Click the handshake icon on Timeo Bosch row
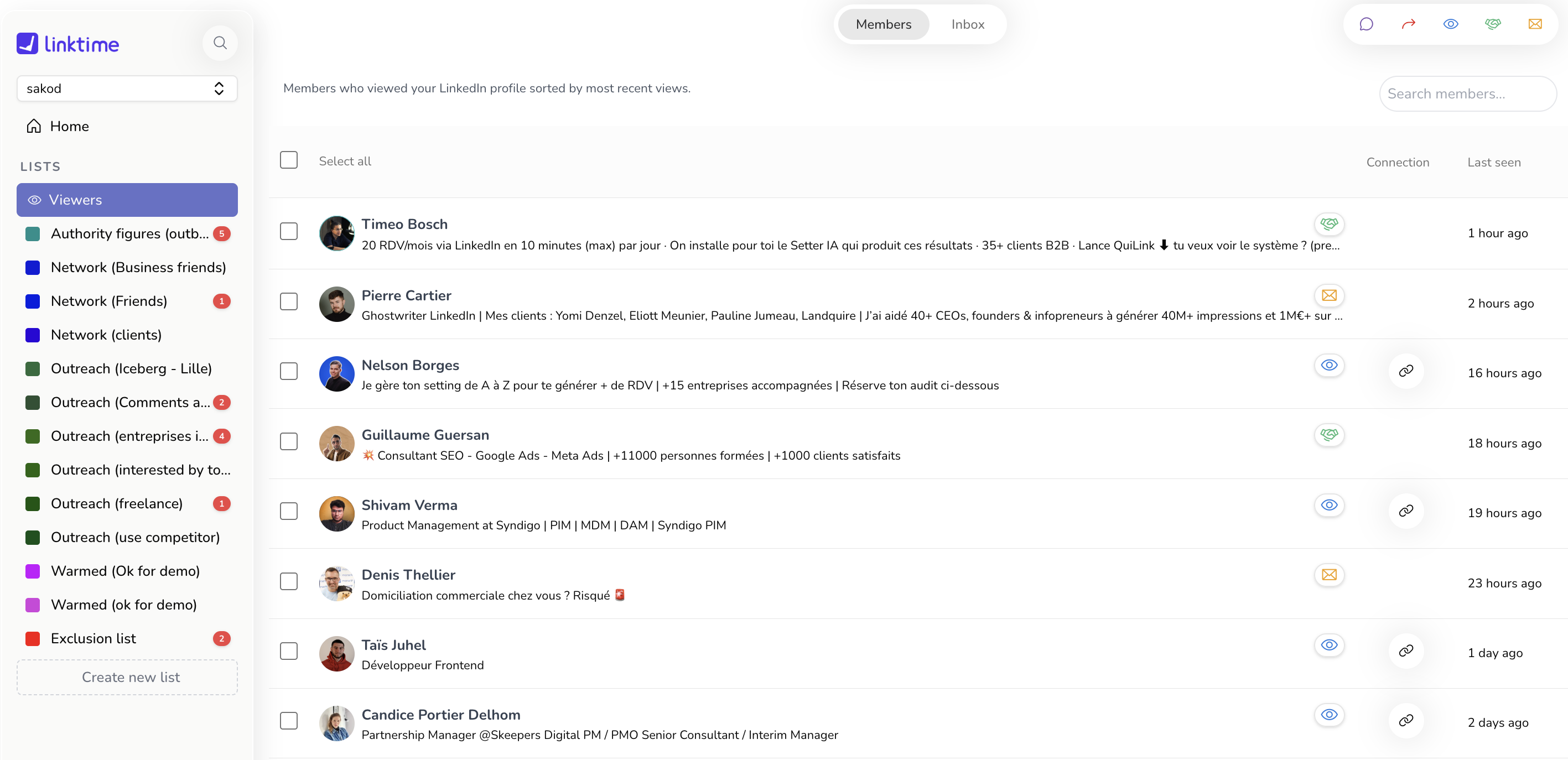This screenshot has height=760, width=1568. click(x=1329, y=224)
